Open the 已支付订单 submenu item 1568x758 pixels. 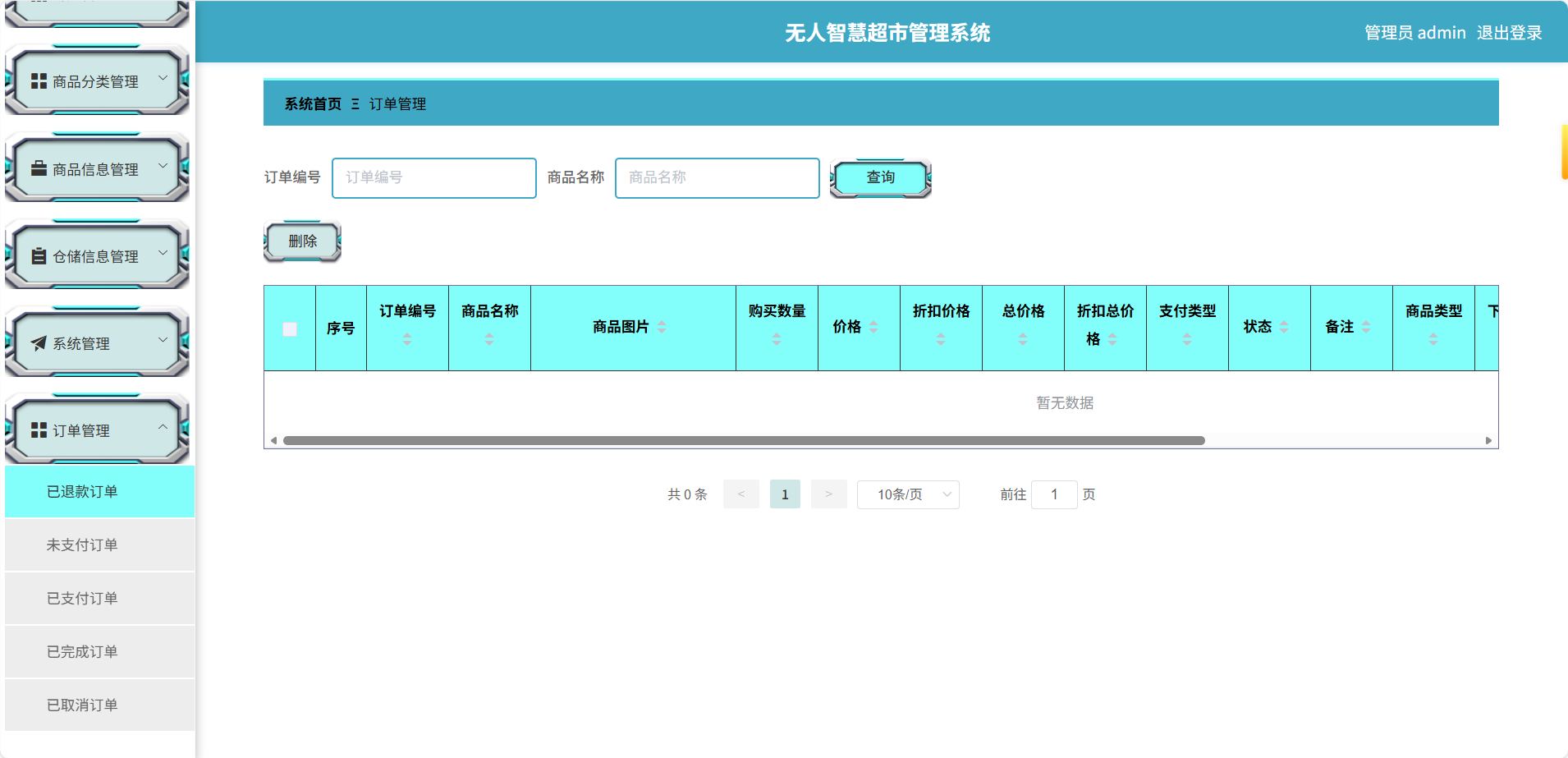(x=99, y=599)
